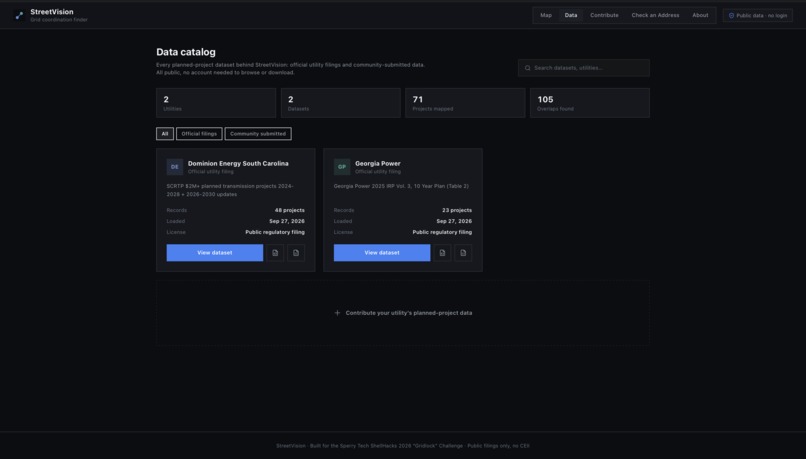This screenshot has width=806, height=459.
Task: Click the rightmost file icon on Dominion card
Action: point(296,253)
